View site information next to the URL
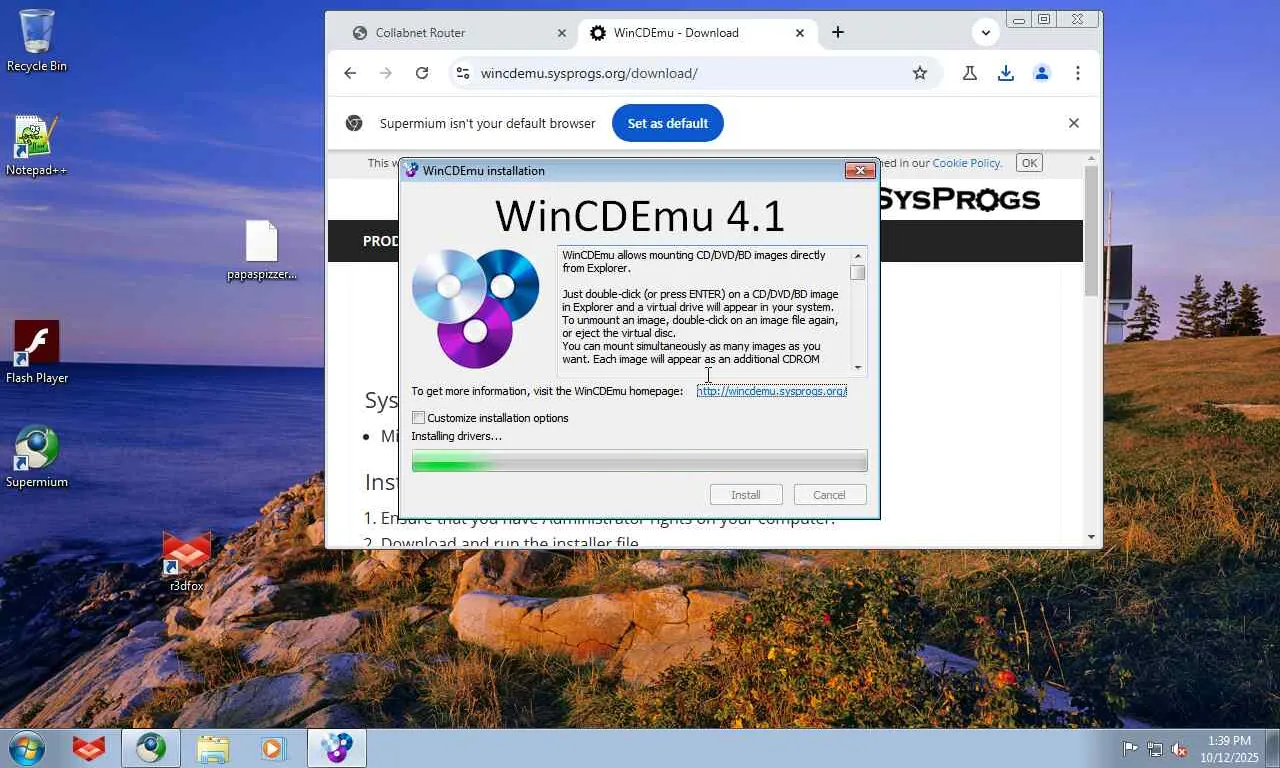The height and width of the screenshot is (768, 1280). tap(462, 73)
